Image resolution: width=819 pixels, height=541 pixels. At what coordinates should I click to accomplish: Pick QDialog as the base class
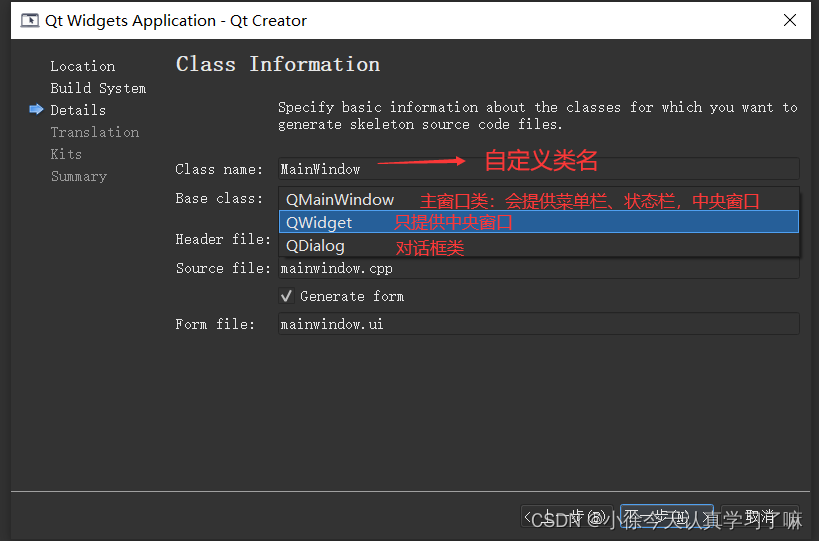click(x=539, y=245)
